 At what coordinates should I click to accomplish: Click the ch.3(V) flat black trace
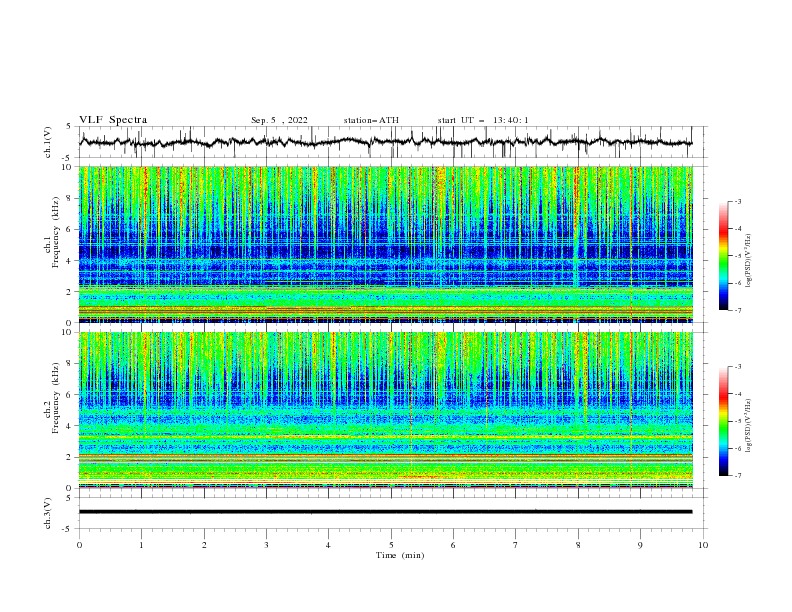(x=385, y=512)
